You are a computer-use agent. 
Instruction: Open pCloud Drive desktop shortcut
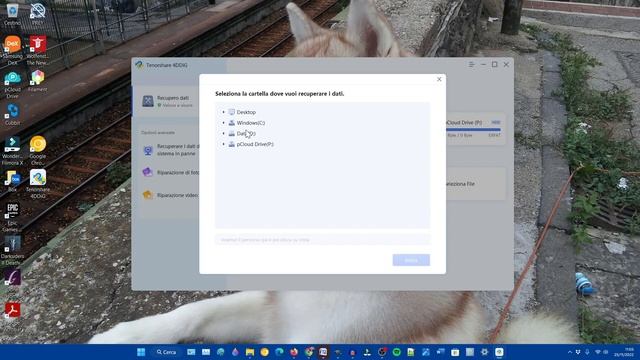click(x=12, y=85)
